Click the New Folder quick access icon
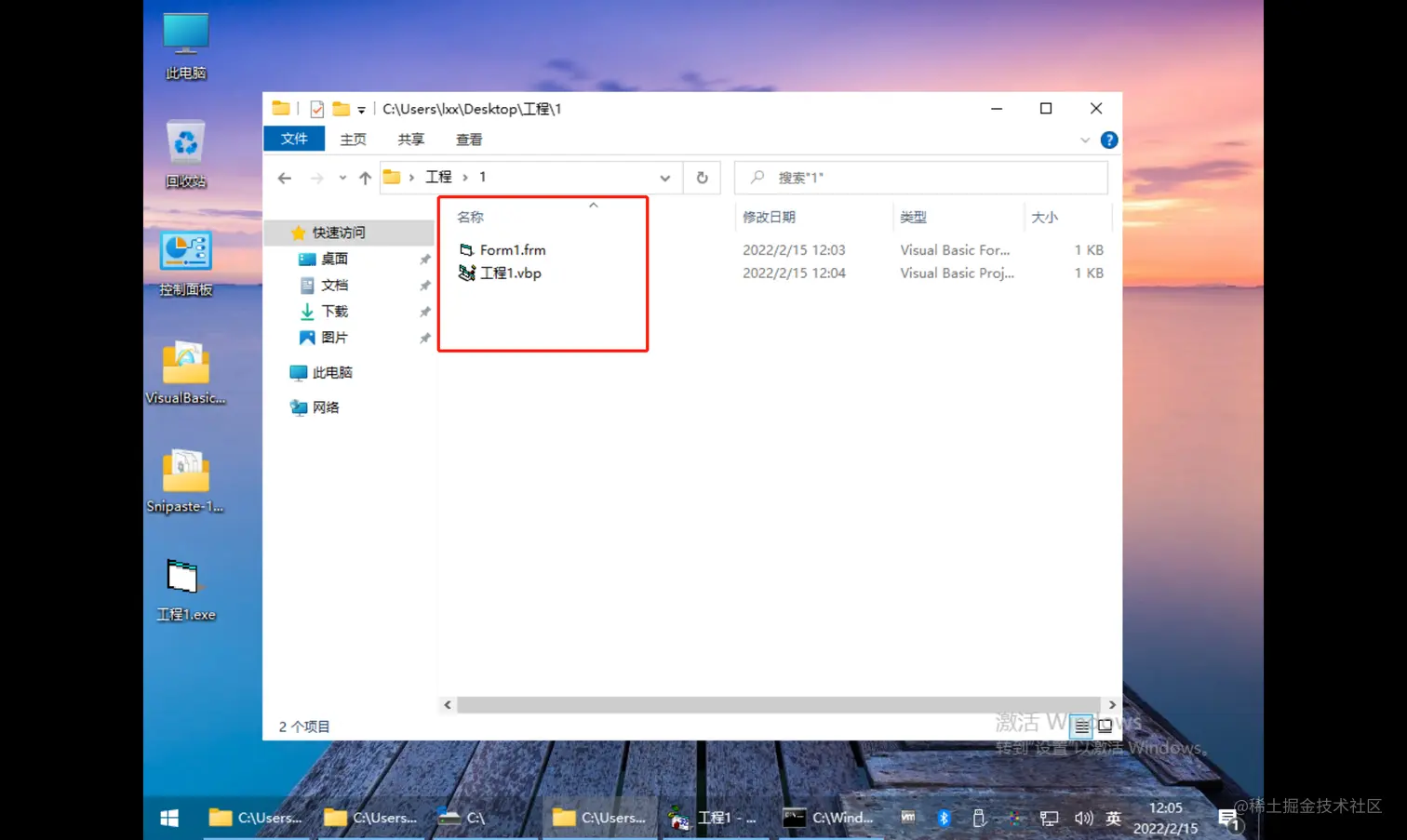Viewport: 1407px width, 840px height. (x=342, y=109)
